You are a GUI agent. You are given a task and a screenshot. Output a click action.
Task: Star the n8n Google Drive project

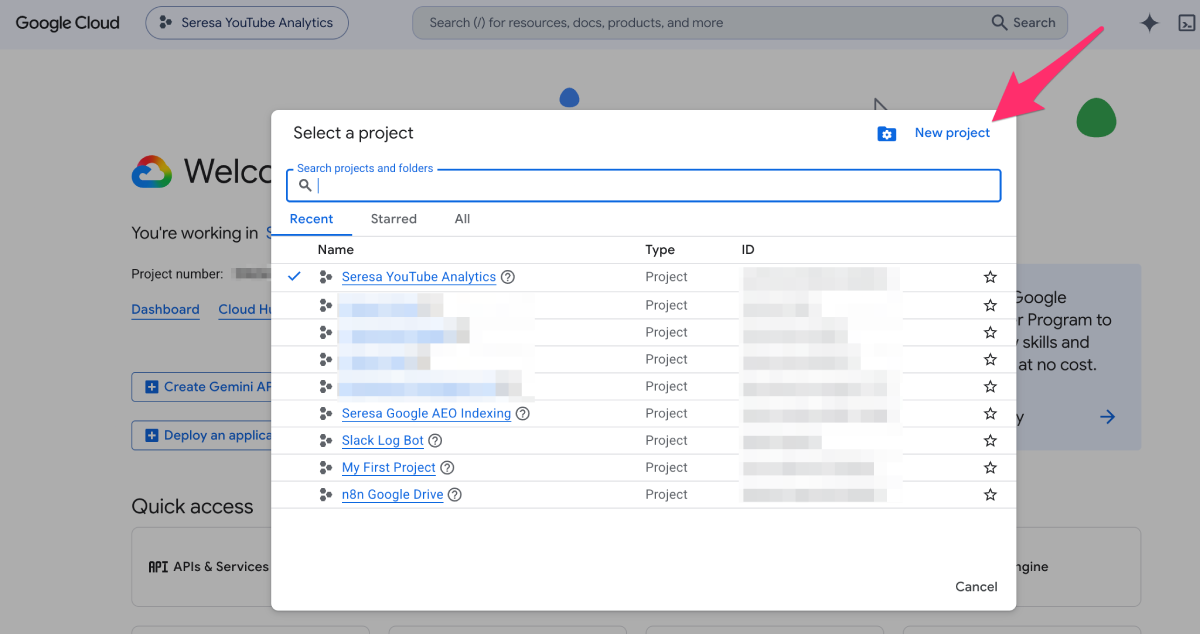(990, 494)
